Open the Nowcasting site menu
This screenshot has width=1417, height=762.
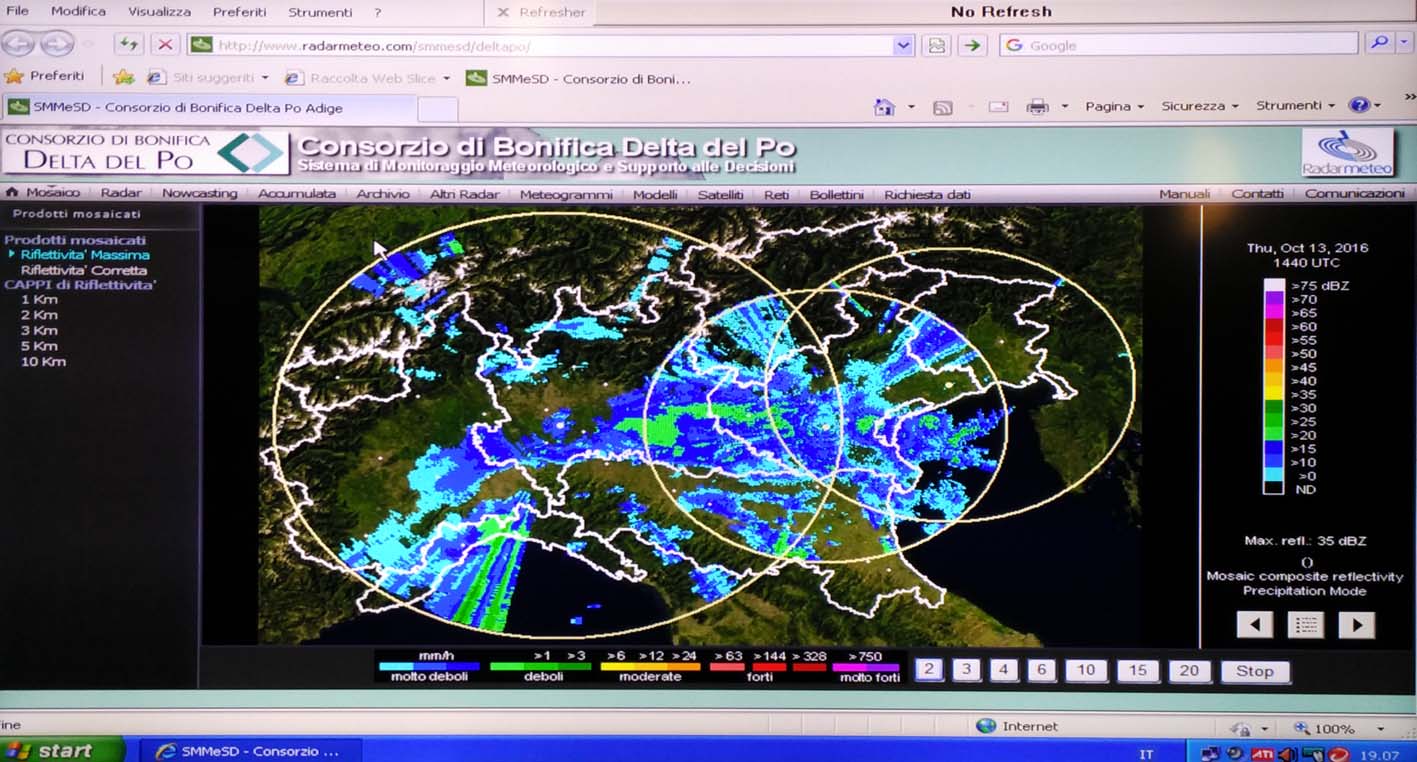[x=200, y=193]
